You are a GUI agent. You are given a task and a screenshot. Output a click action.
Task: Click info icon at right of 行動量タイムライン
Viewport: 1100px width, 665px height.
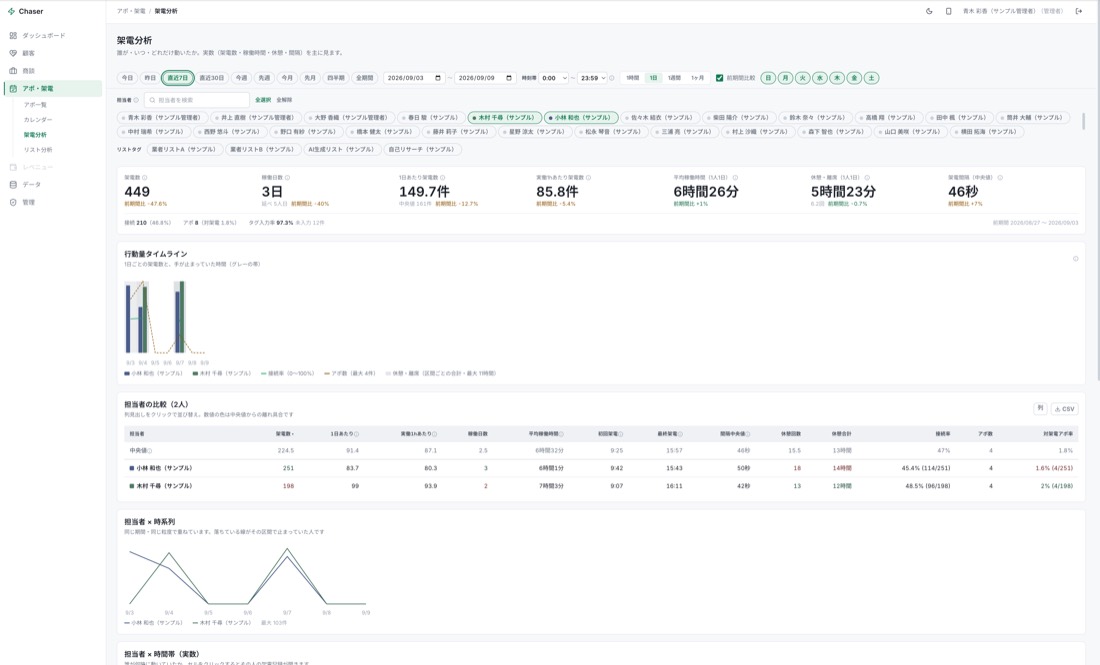pos(1075,259)
